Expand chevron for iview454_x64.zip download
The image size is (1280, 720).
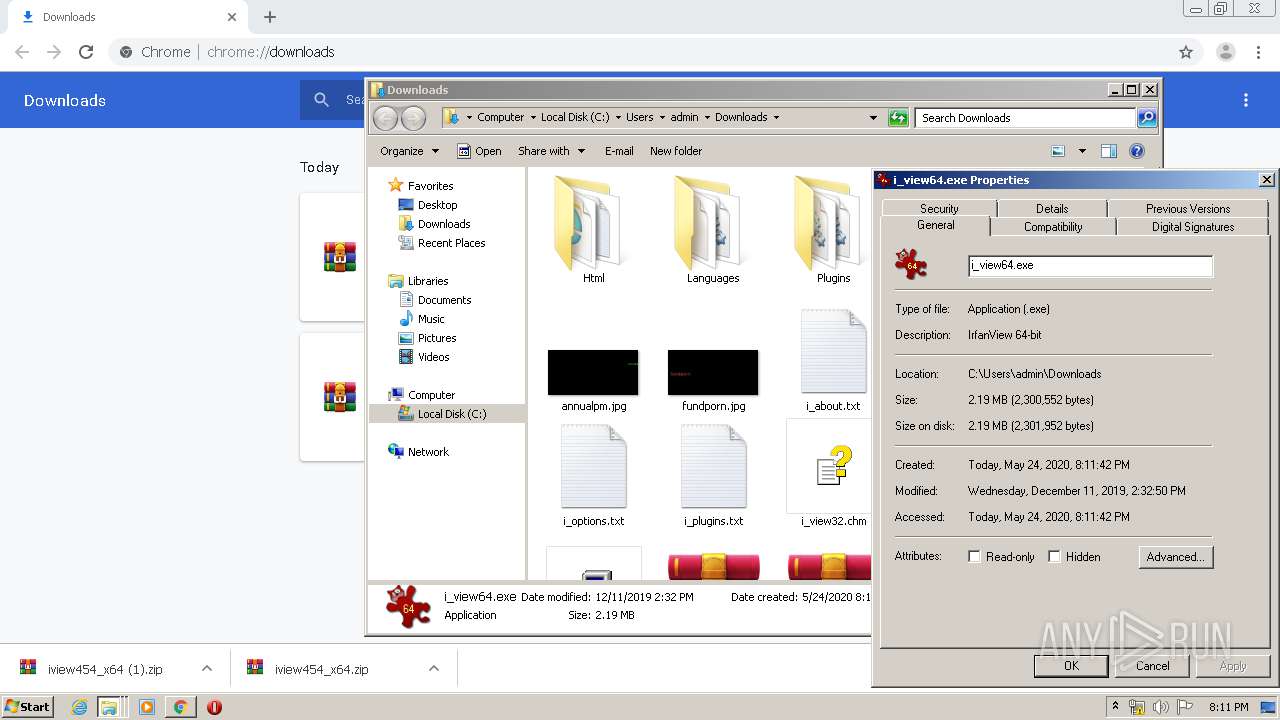coord(434,668)
